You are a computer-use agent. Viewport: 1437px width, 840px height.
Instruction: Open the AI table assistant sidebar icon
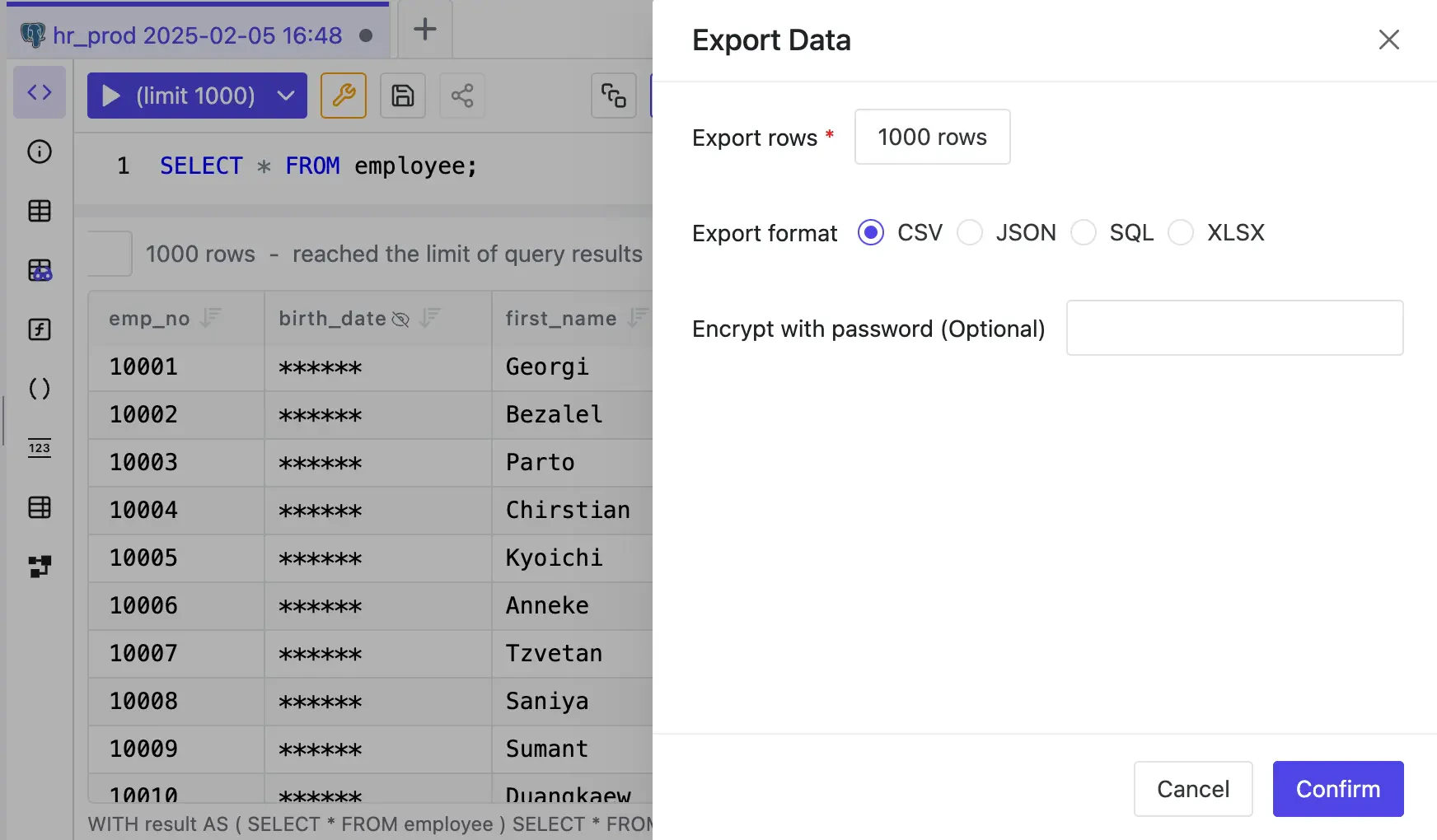point(40,270)
